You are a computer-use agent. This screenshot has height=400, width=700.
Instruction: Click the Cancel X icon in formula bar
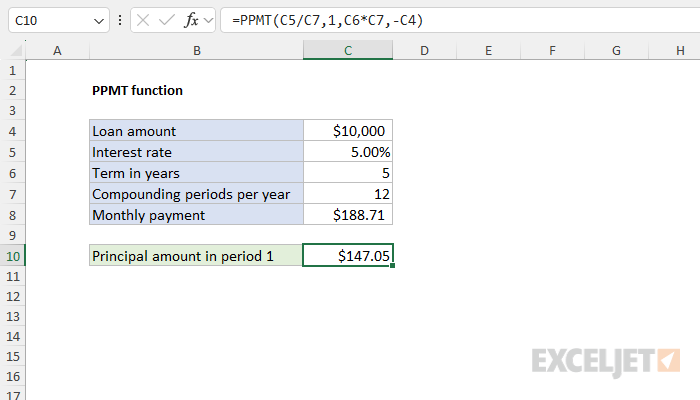143,20
